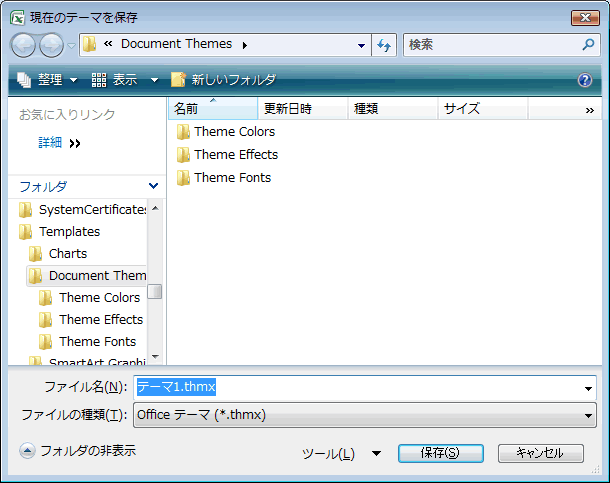Click the refresh button
This screenshot has width=610, height=483.
click(x=384, y=45)
